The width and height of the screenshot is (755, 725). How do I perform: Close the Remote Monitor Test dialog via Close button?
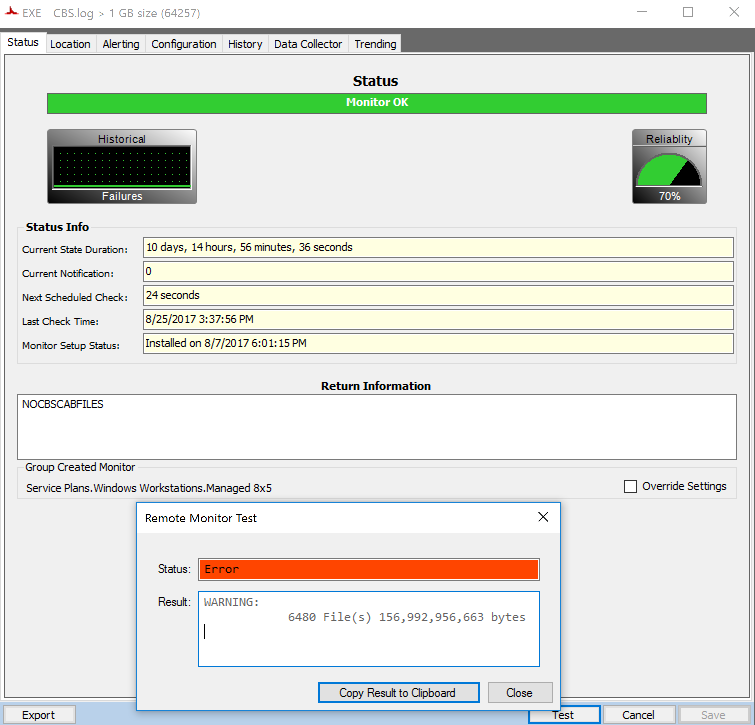(x=520, y=693)
